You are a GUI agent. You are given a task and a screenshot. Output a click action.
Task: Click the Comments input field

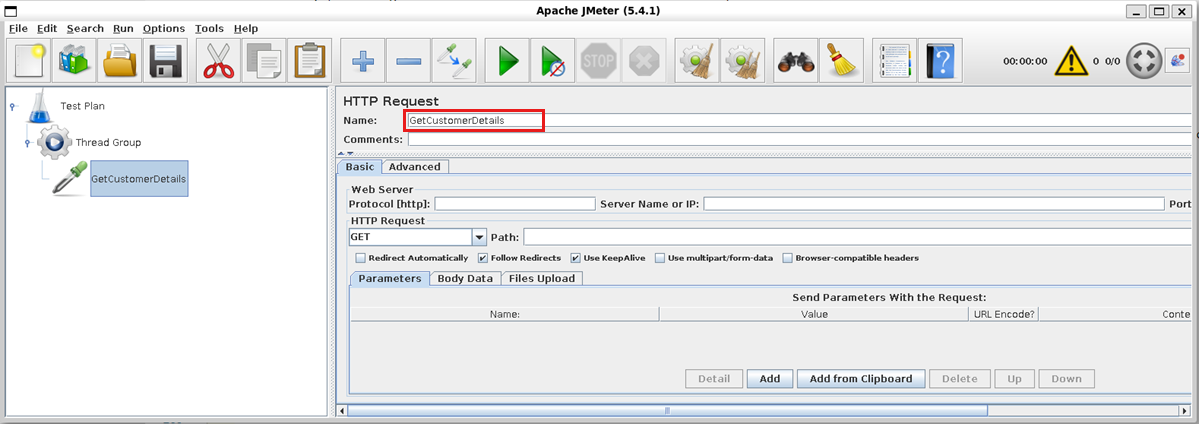(800, 139)
